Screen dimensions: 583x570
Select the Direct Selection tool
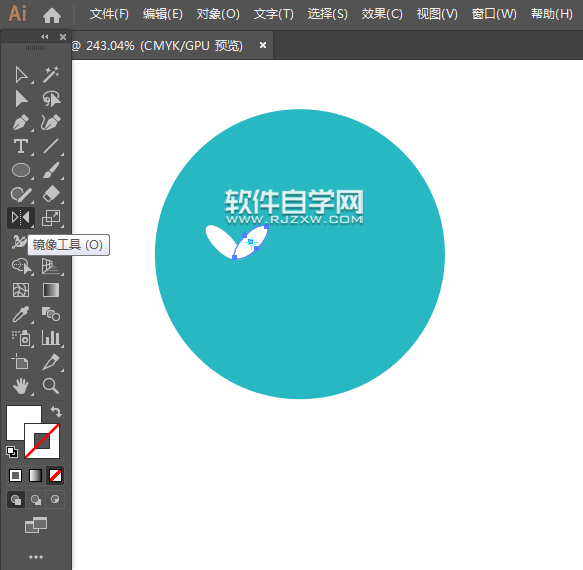click(21, 99)
